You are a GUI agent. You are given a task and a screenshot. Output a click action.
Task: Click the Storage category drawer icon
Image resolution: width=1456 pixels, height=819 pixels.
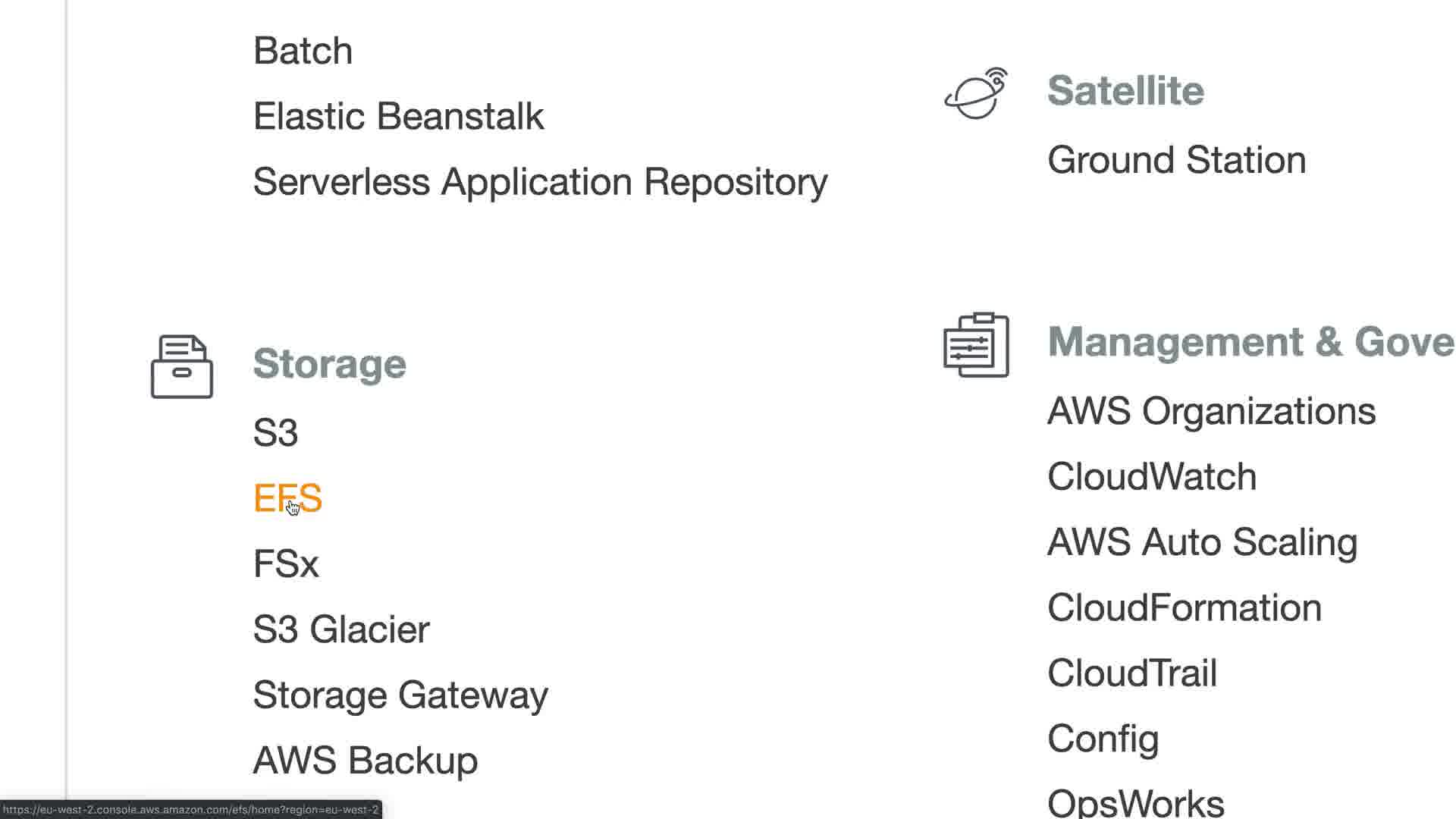pos(182,366)
